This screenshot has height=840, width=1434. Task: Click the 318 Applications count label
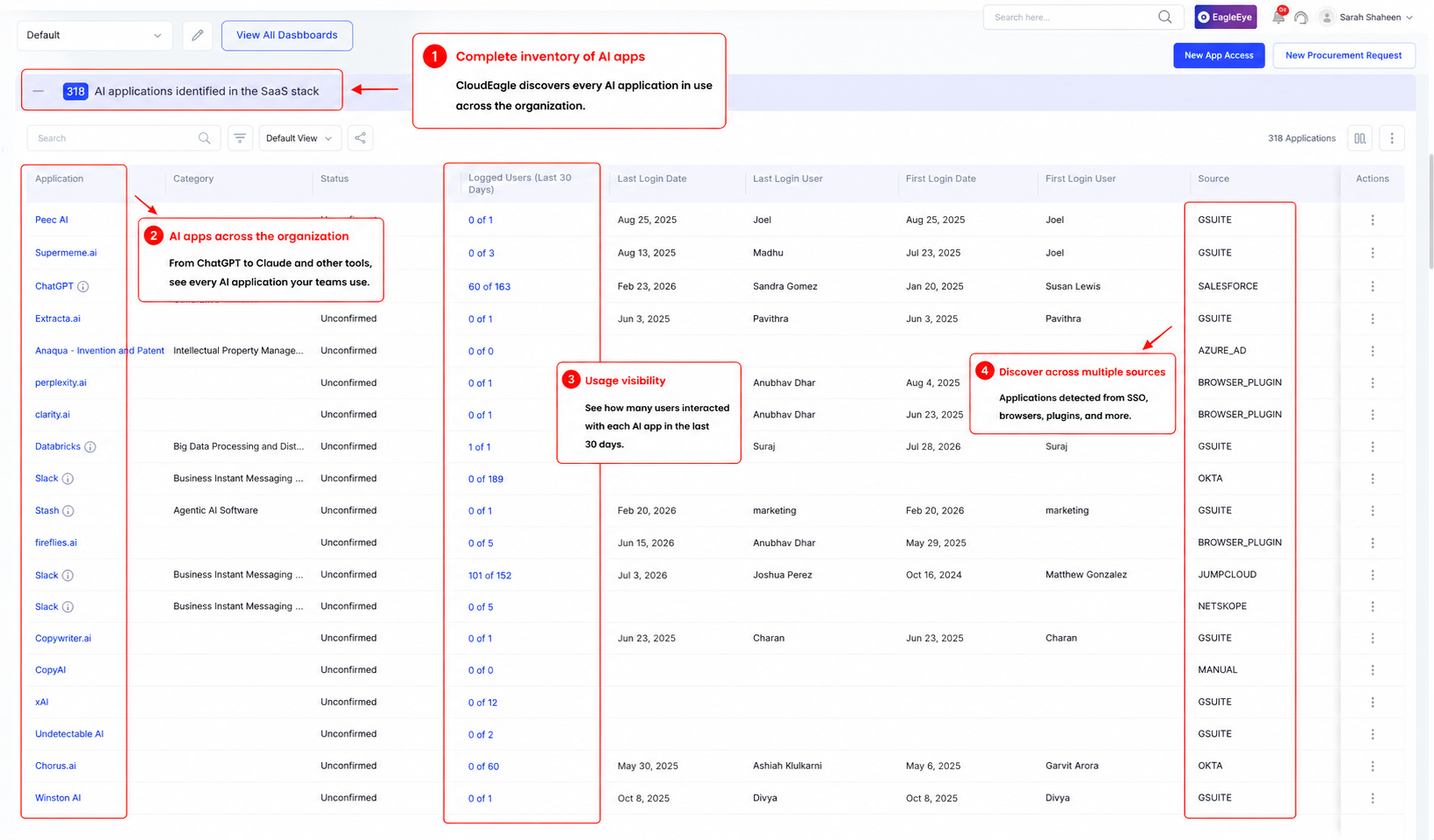1301,138
